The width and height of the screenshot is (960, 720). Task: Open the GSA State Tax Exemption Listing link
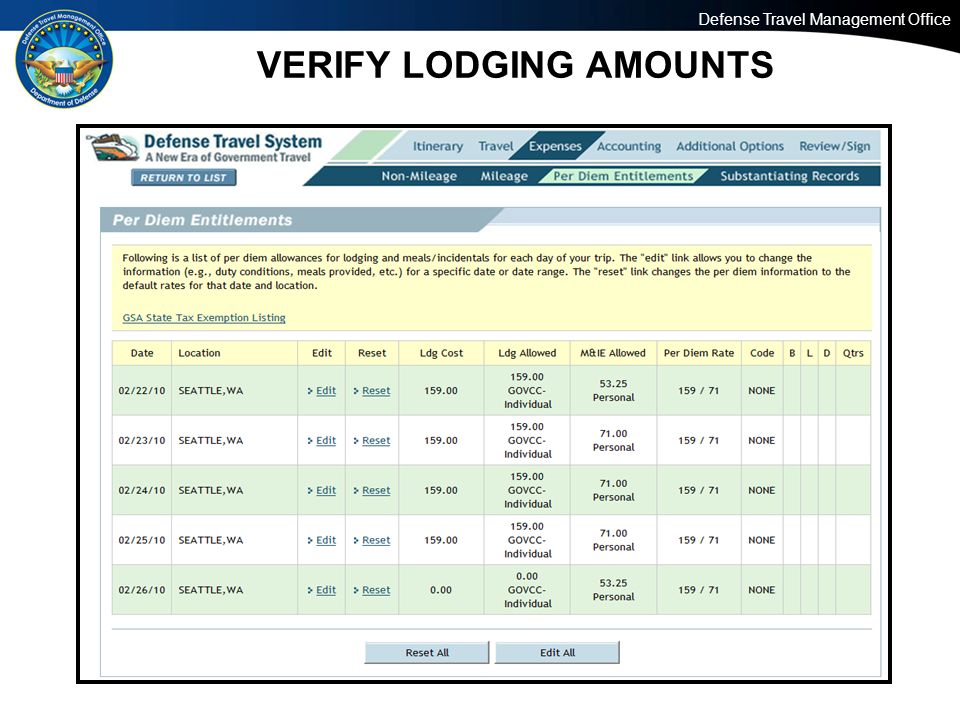204,318
